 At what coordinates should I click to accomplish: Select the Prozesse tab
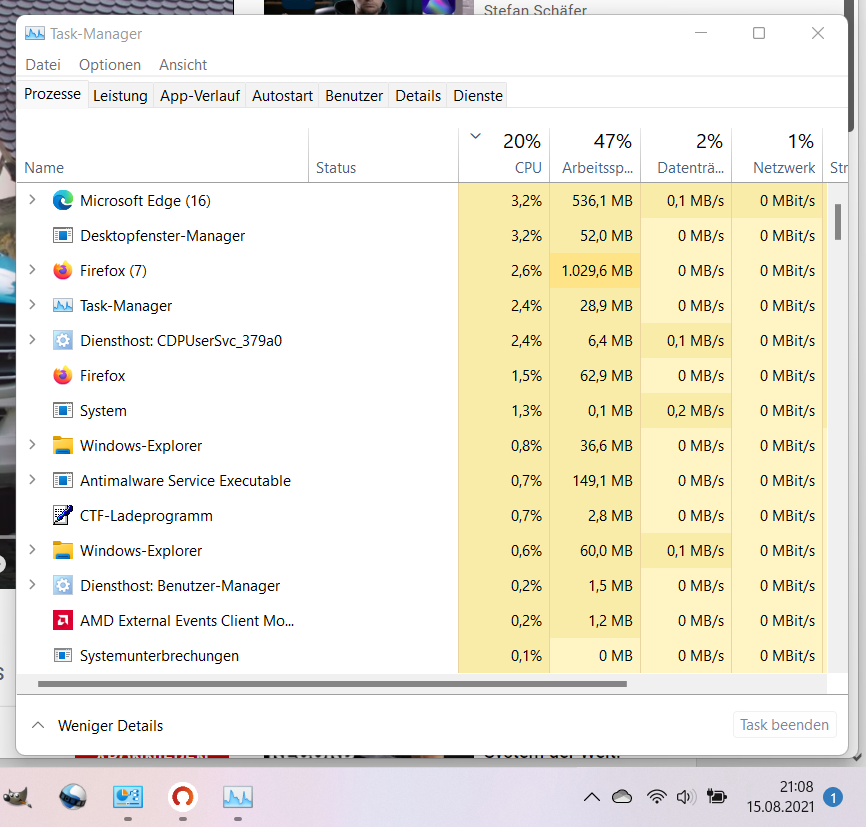click(x=52, y=94)
